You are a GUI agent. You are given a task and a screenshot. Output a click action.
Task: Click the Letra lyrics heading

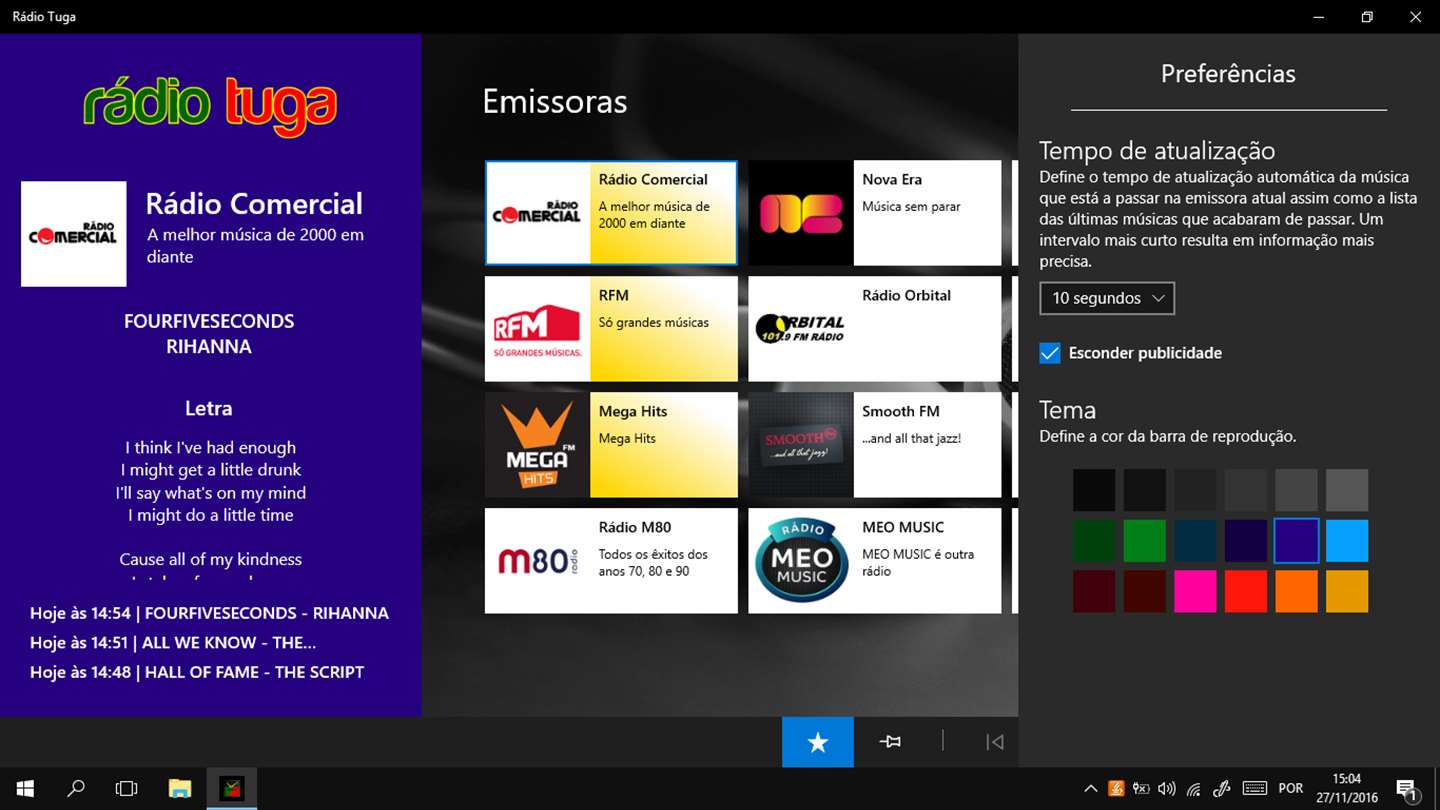pyautogui.click(x=208, y=408)
